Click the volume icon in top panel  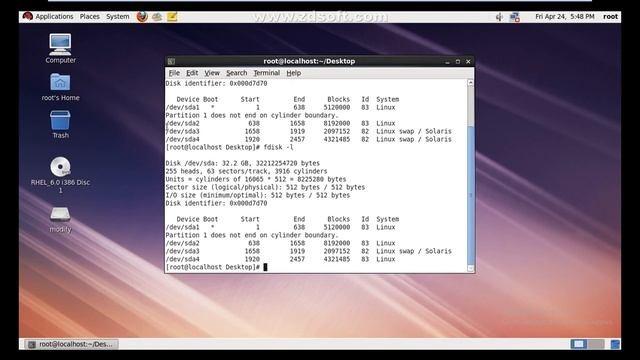[x=499, y=17]
